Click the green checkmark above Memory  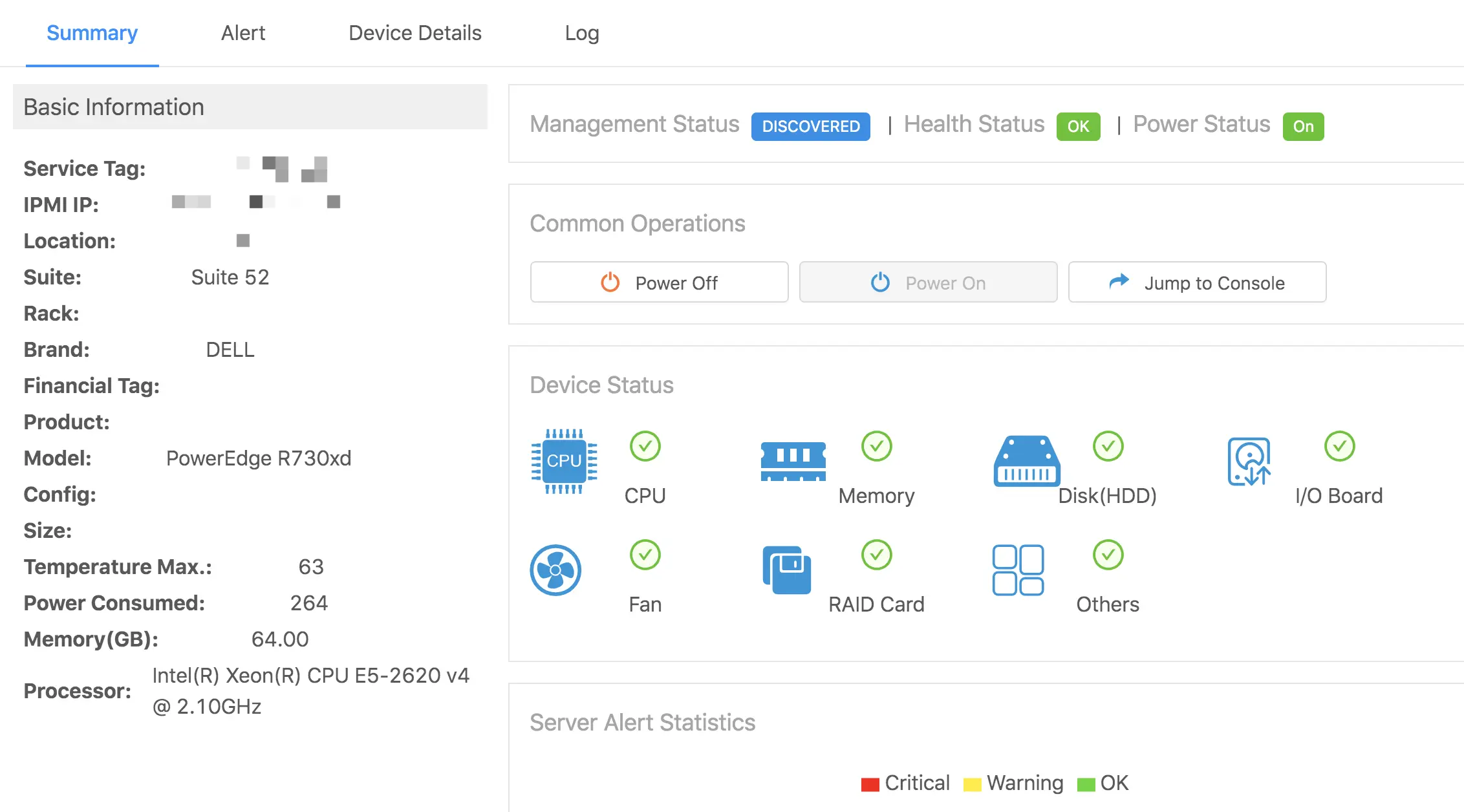(x=876, y=446)
